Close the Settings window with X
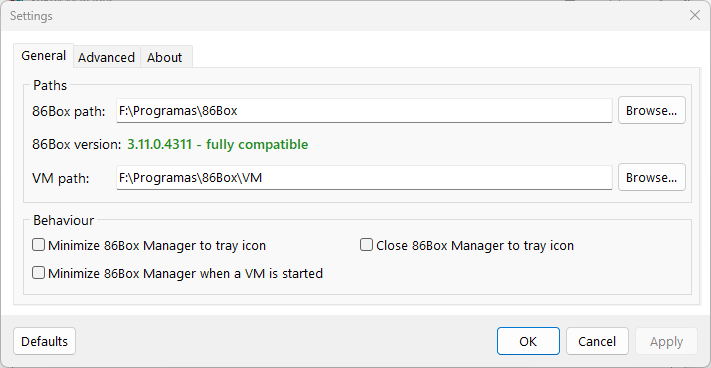711x368 pixels. (x=695, y=15)
